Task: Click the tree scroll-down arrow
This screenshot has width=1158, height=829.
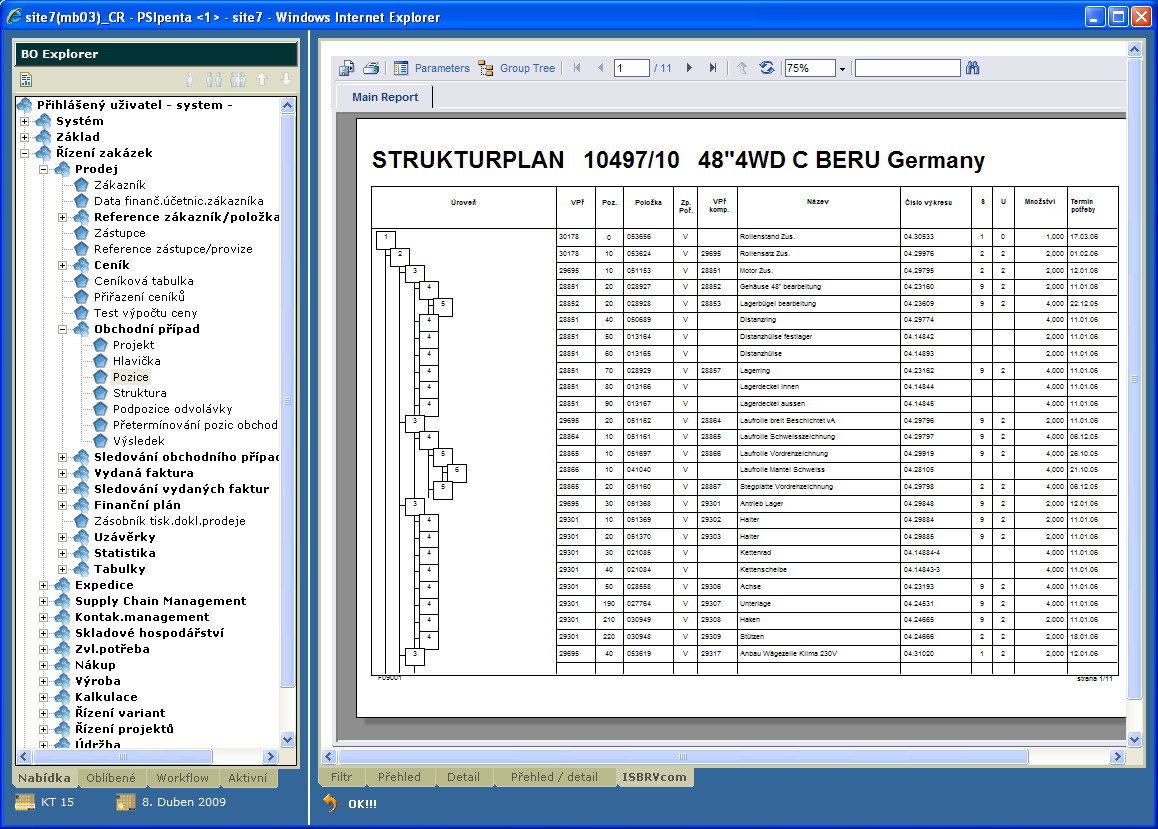Action: [287, 739]
